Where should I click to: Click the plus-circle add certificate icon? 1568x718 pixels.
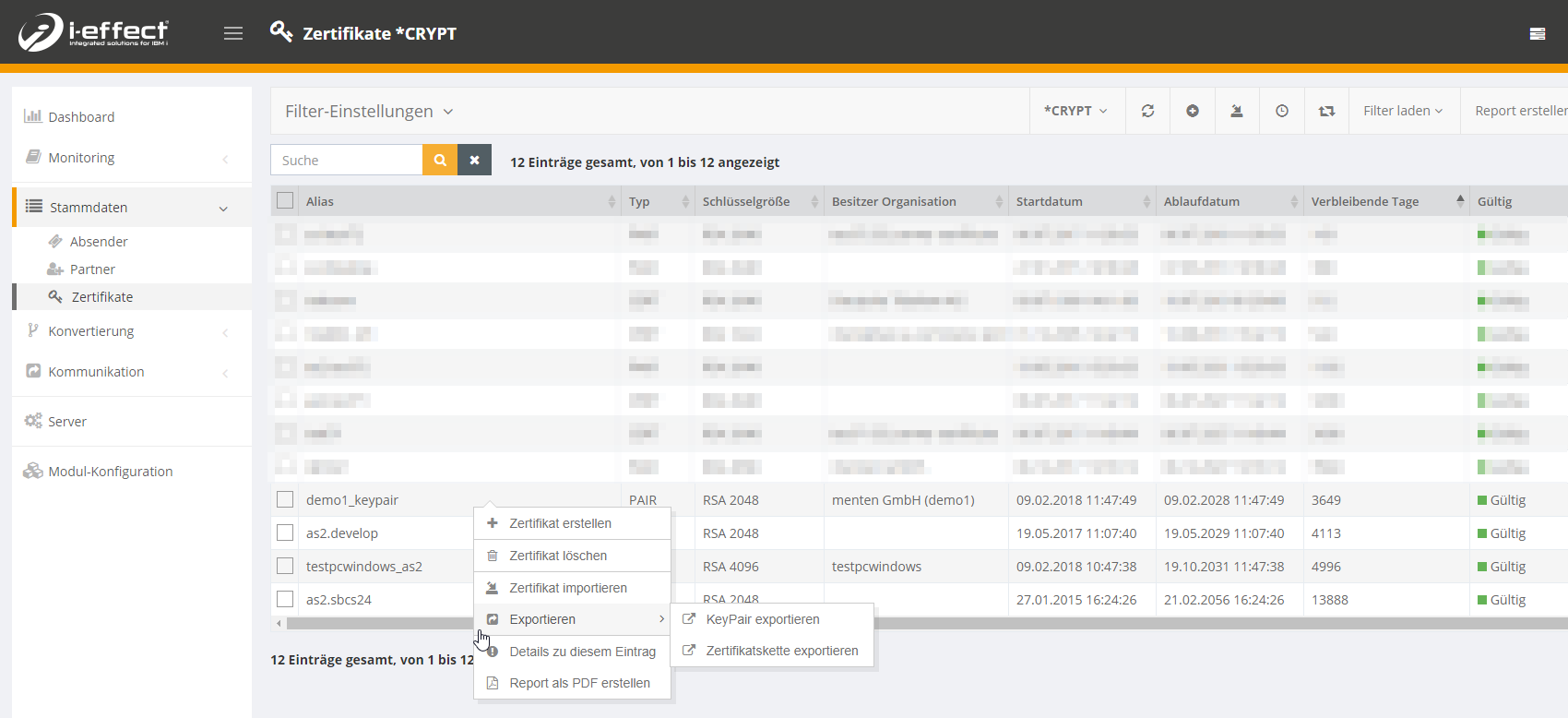tap(1193, 111)
